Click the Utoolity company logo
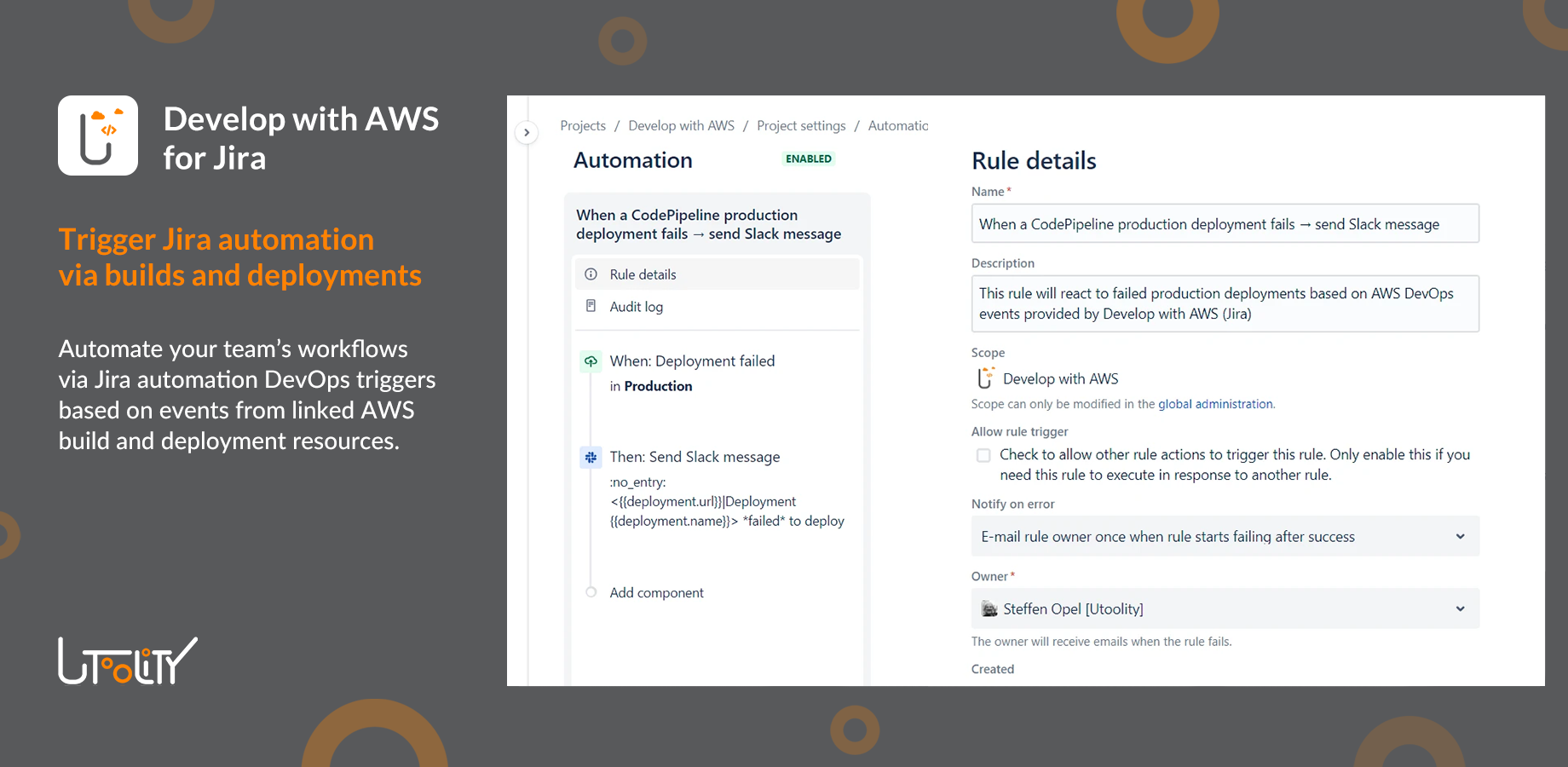 tap(128, 660)
